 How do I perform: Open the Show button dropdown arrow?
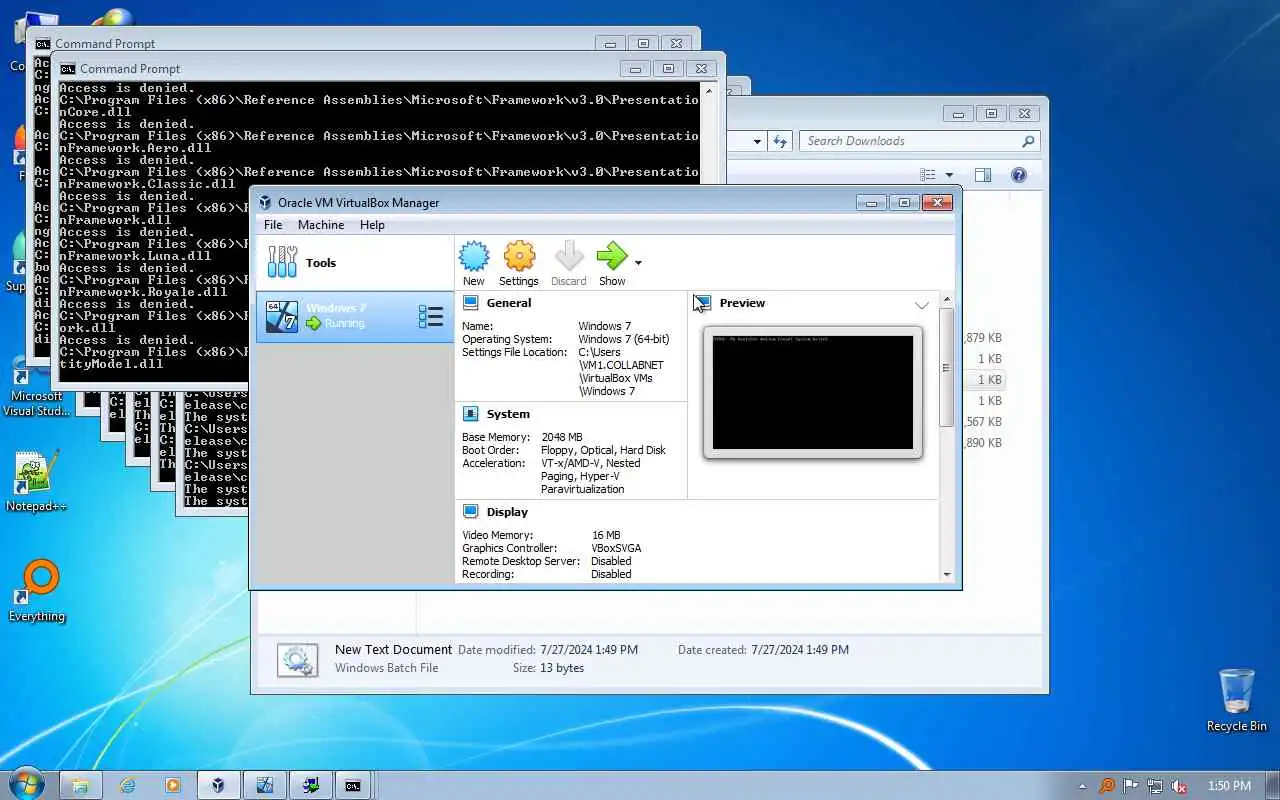(x=638, y=264)
